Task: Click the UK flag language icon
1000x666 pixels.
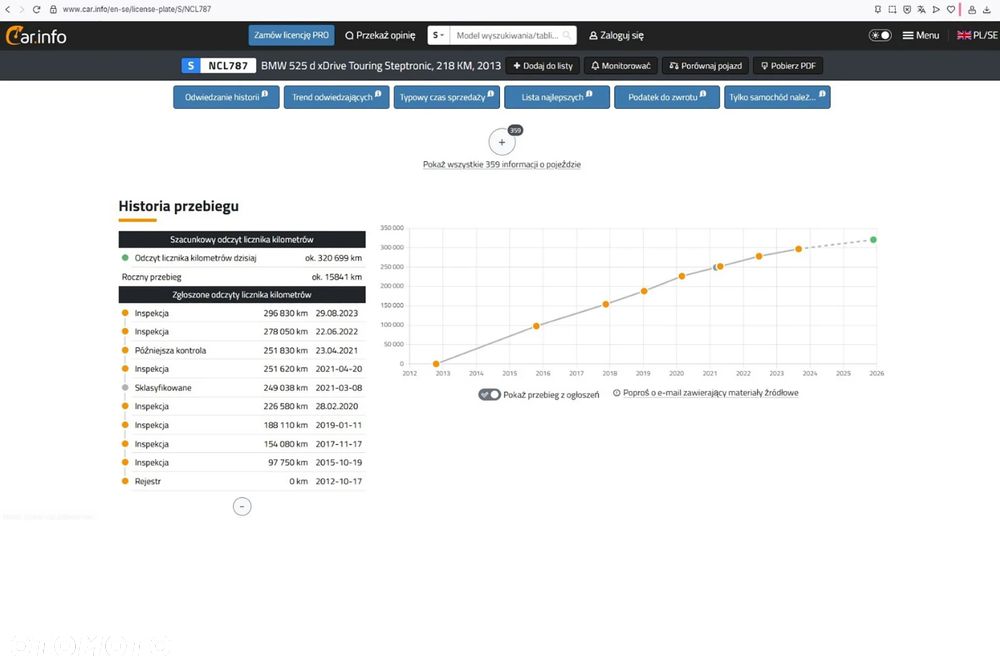Action: point(964,35)
